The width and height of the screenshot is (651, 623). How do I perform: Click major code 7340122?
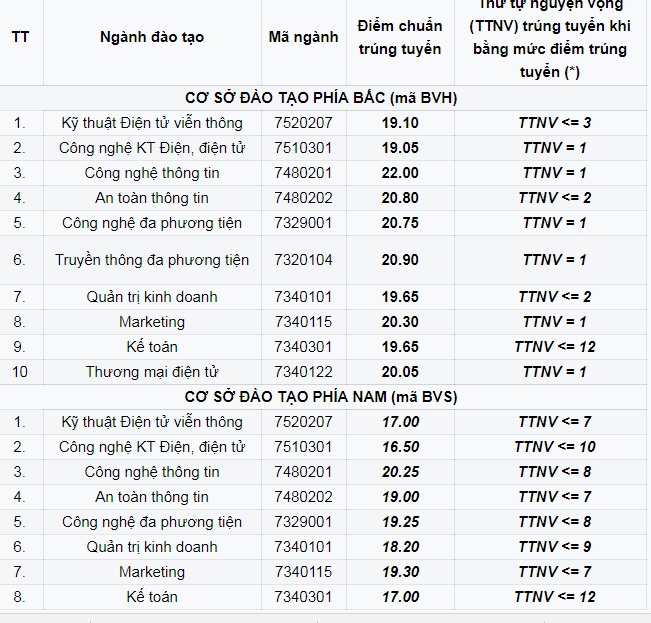click(303, 371)
